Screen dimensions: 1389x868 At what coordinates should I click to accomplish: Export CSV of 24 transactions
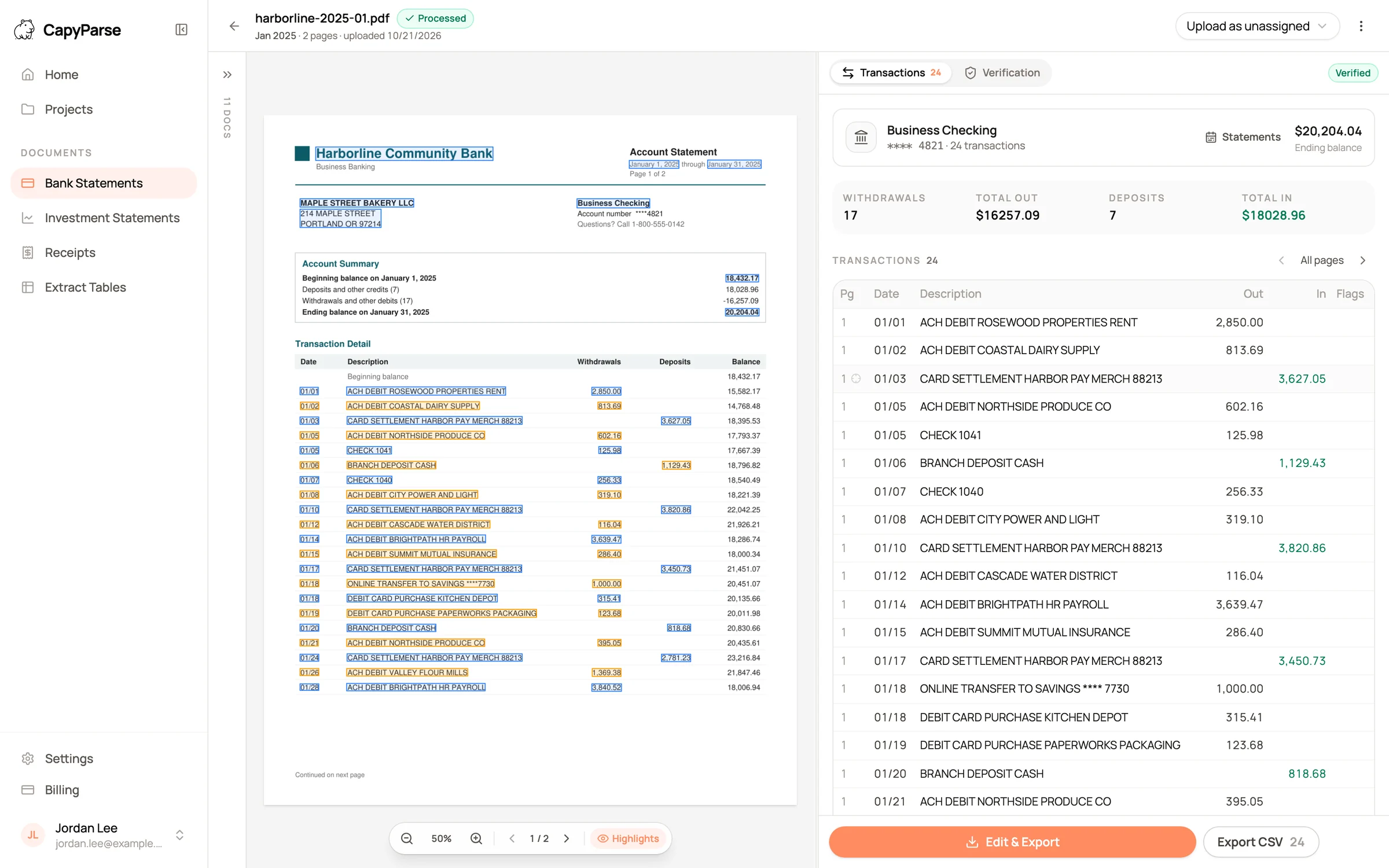click(1261, 842)
